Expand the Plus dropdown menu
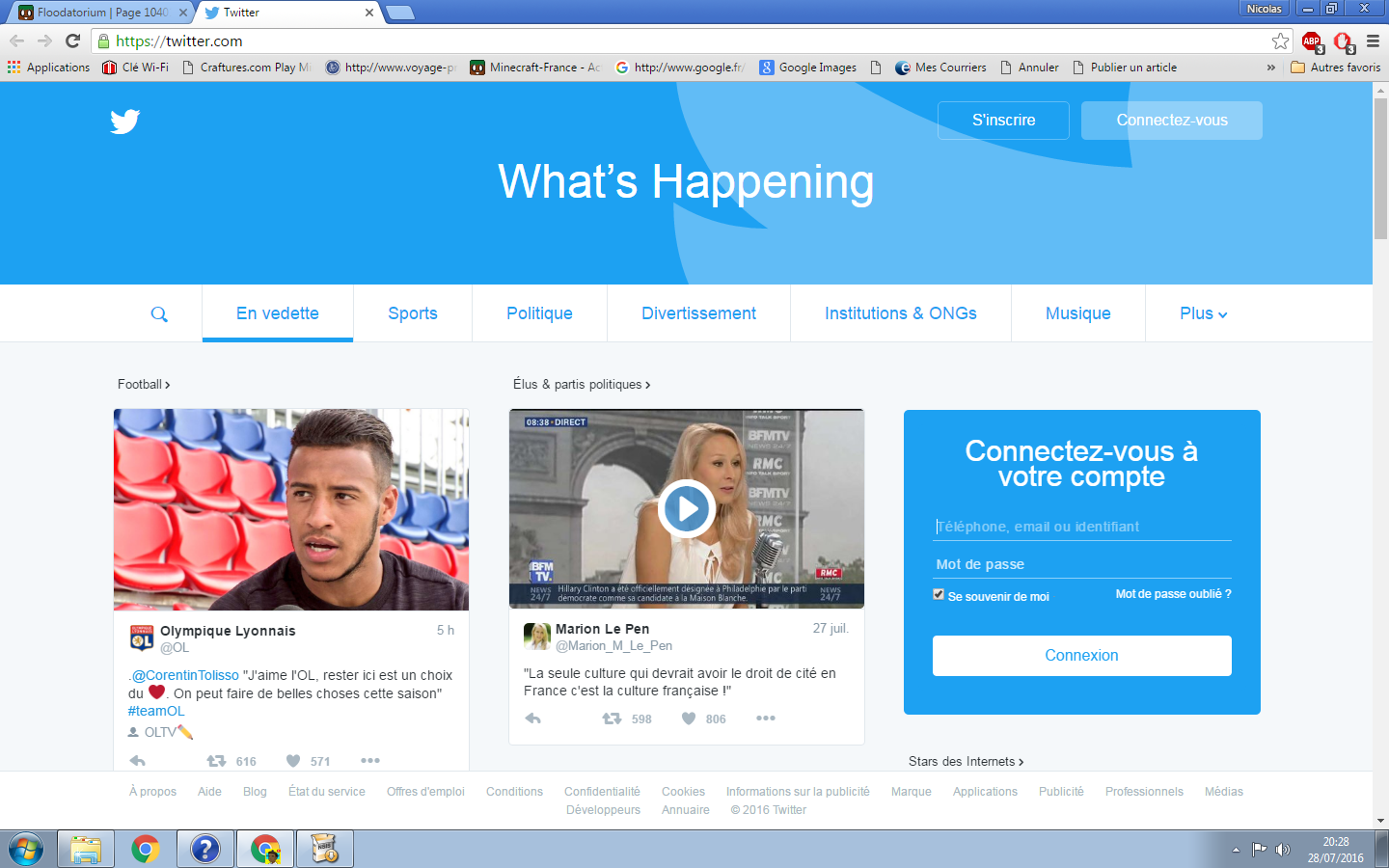This screenshot has height=868, width=1389. (1203, 313)
